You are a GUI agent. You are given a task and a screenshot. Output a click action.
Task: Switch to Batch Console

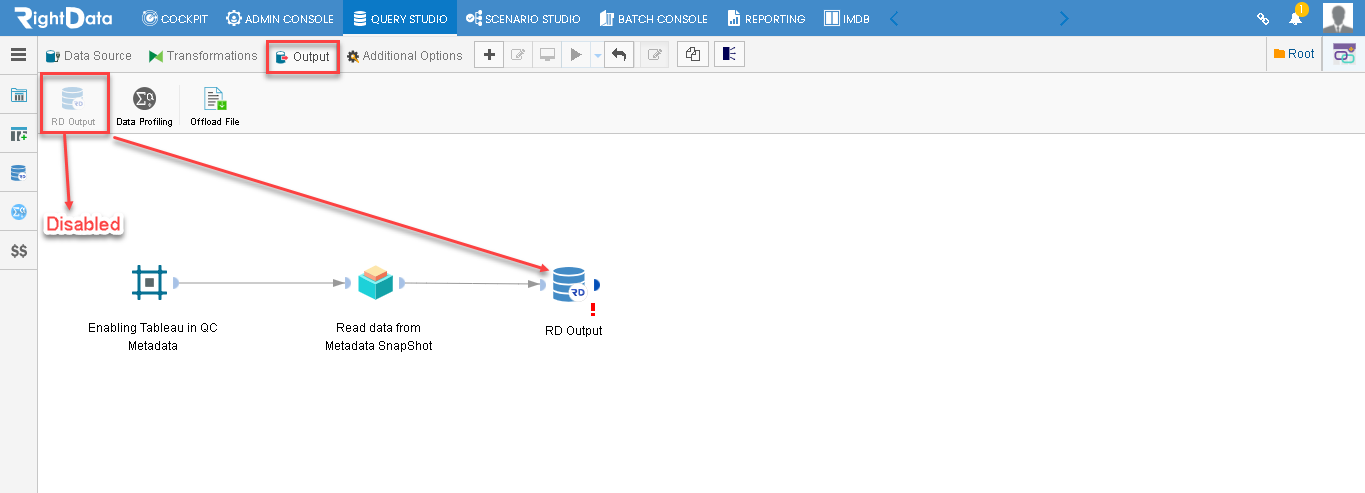pos(653,18)
